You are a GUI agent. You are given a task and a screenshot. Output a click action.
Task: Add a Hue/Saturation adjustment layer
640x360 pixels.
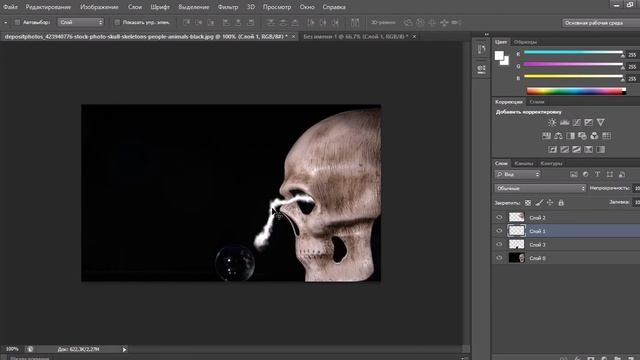pos(546,136)
